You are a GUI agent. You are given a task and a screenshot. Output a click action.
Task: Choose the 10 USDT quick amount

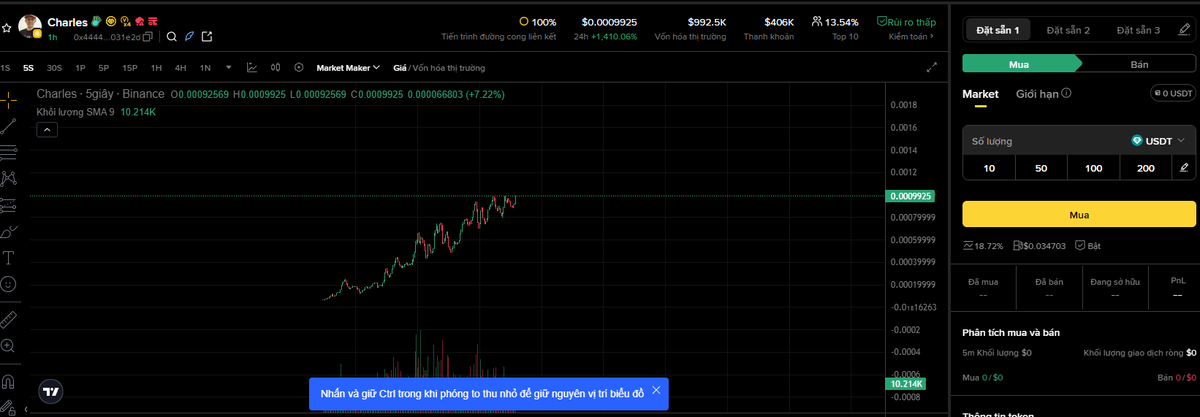point(989,168)
